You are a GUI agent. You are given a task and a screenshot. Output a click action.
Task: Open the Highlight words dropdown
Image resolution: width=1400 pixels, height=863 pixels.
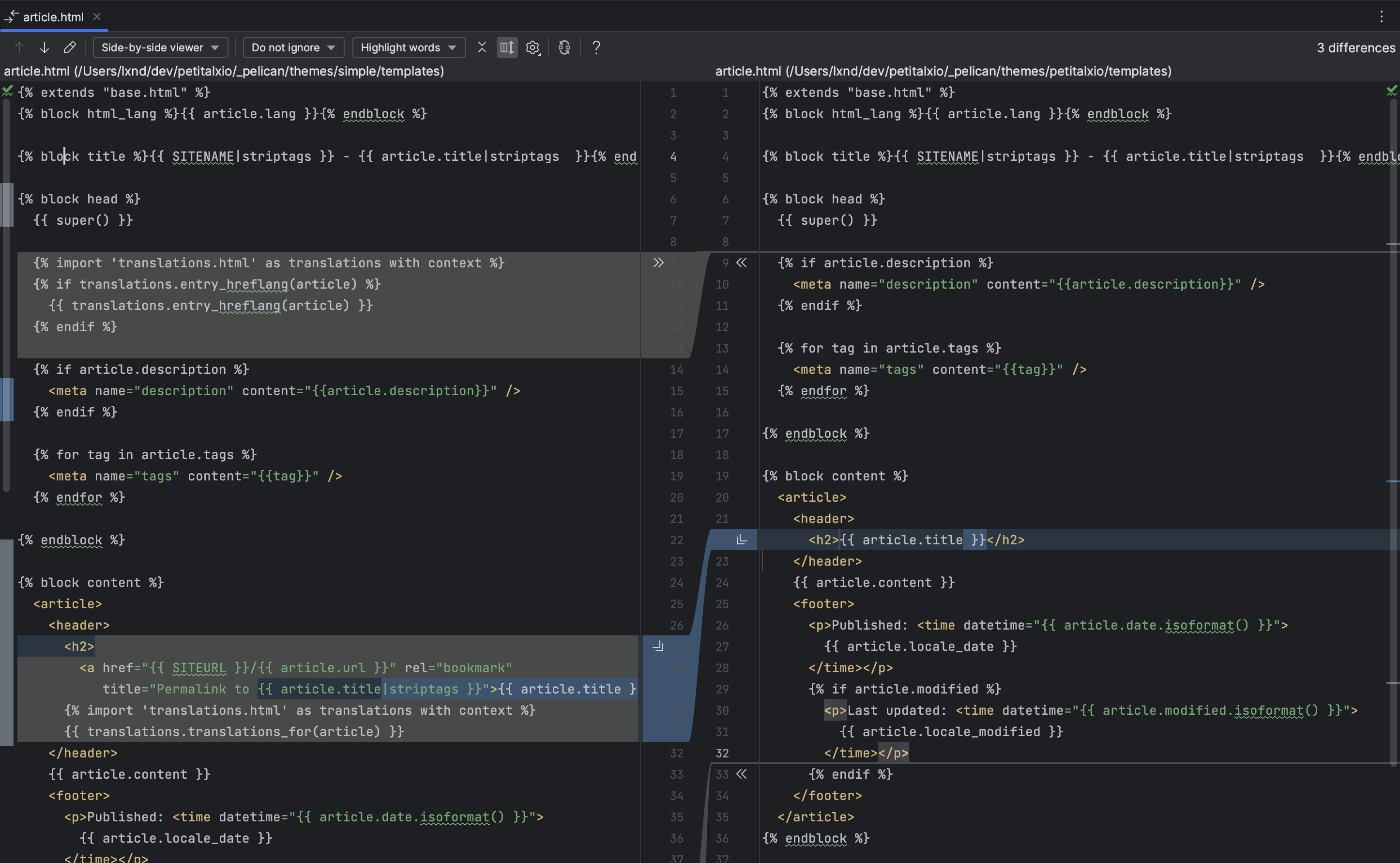point(409,47)
